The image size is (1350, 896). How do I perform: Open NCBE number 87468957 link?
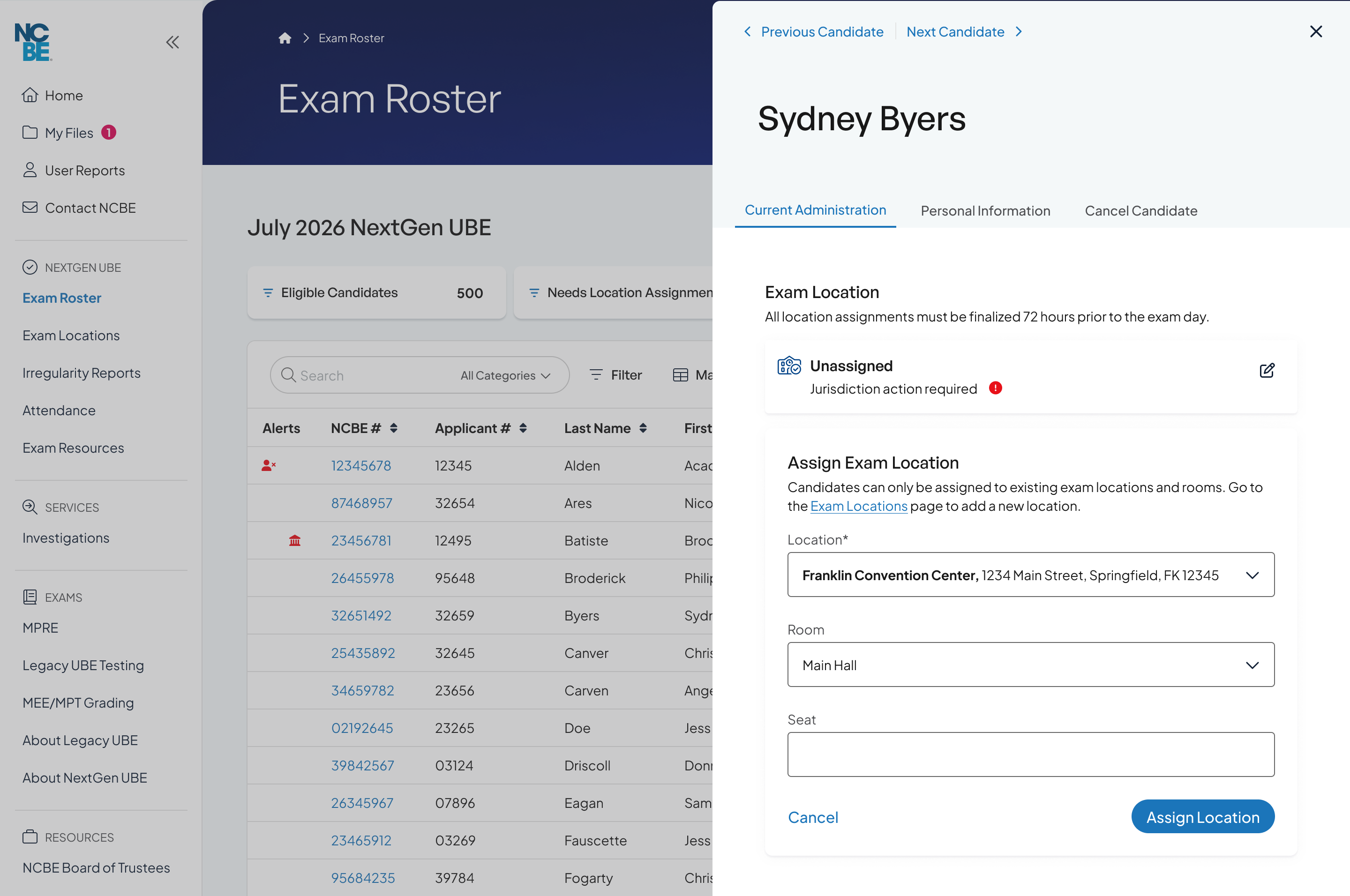coord(361,503)
